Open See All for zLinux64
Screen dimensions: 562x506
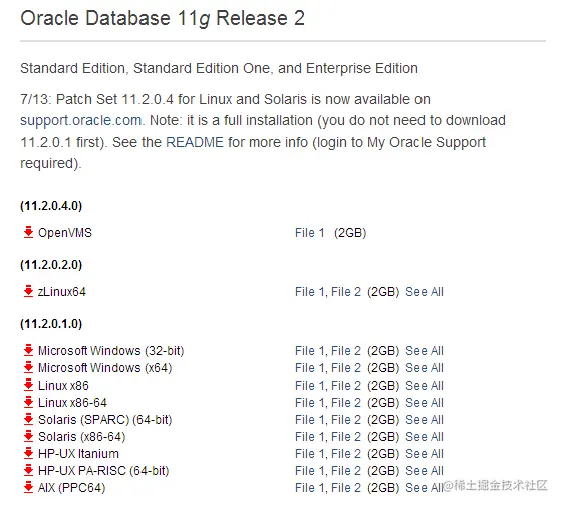(x=424, y=292)
